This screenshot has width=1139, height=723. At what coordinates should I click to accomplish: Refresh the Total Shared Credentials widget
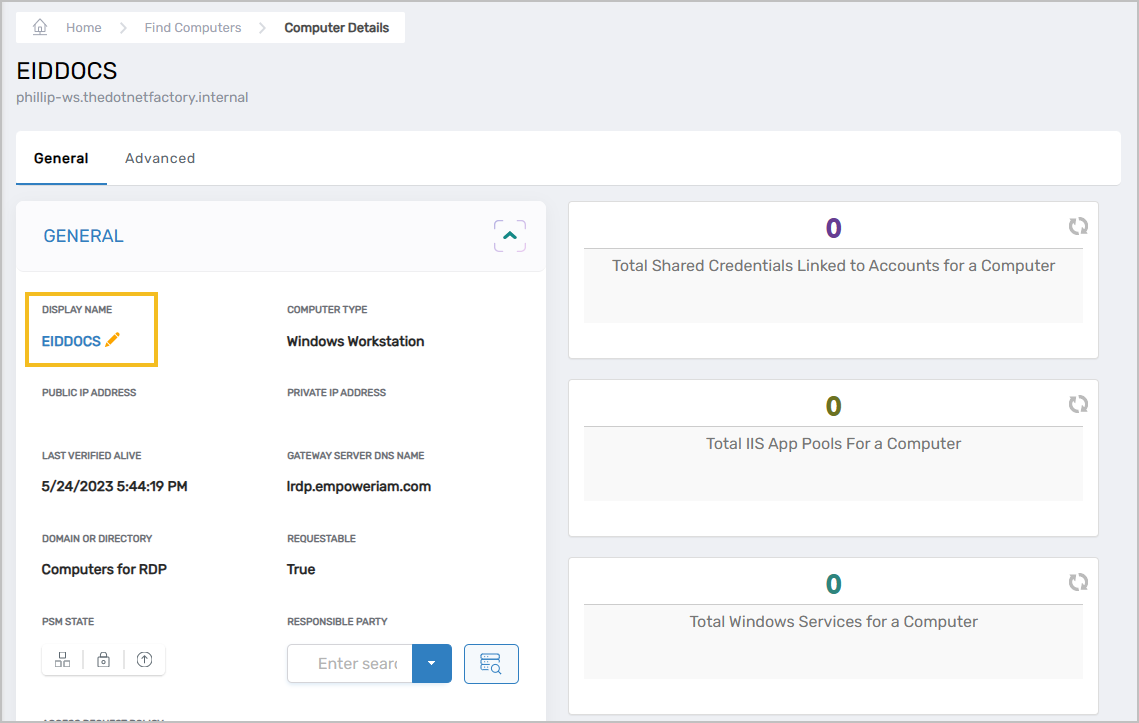pyautogui.click(x=1078, y=227)
